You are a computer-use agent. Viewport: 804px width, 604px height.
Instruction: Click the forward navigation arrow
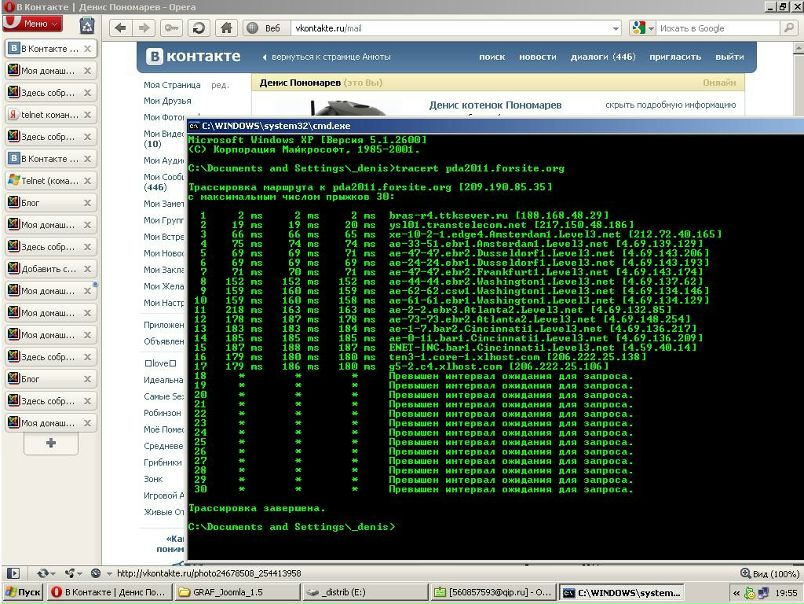point(146,28)
